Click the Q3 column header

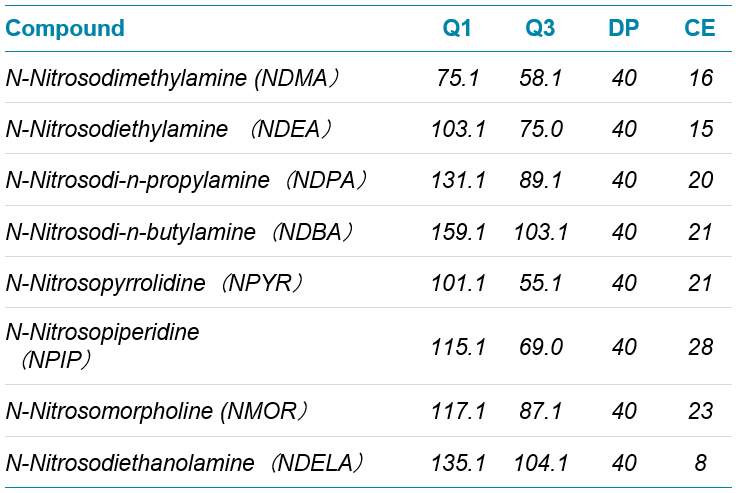coord(540,28)
